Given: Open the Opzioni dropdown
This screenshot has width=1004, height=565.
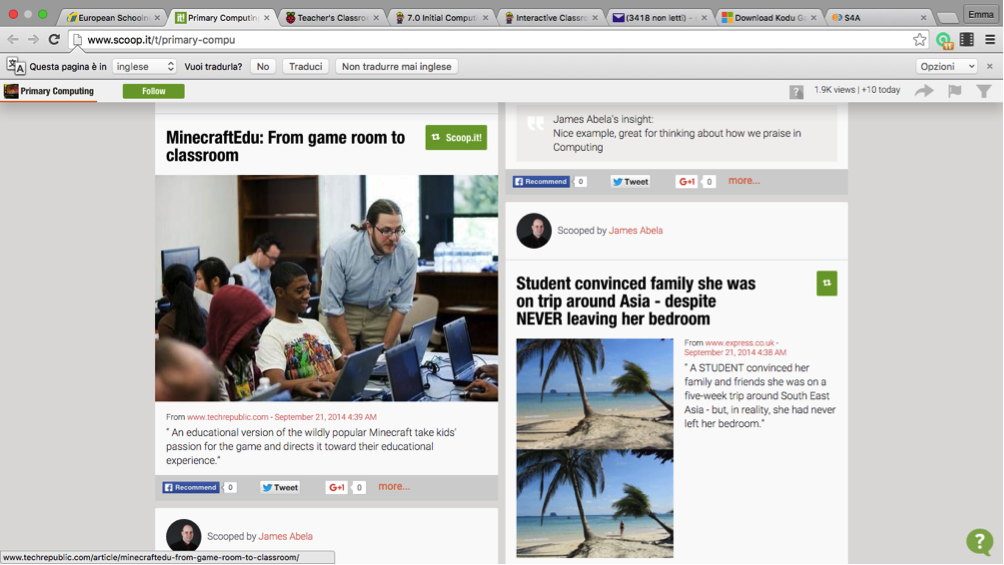Looking at the screenshot, I should 946,67.
